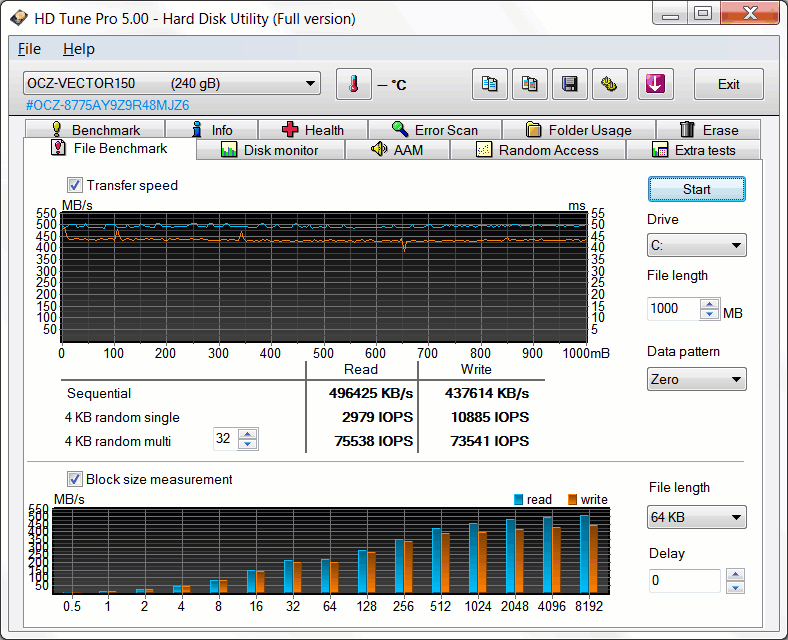The image size is (788, 640).
Task: Click the 2979 IOPS read value
Action: (x=377, y=417)
